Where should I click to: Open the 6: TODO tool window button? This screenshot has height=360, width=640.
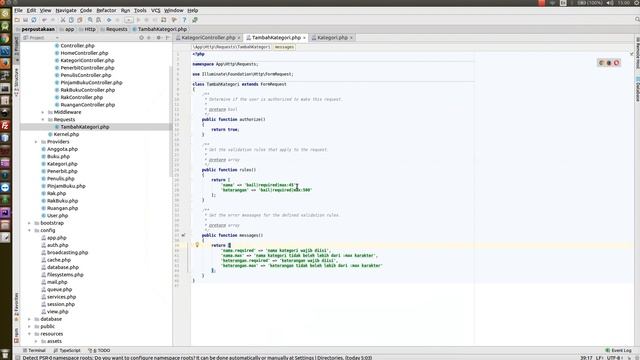tap(99, 350)
